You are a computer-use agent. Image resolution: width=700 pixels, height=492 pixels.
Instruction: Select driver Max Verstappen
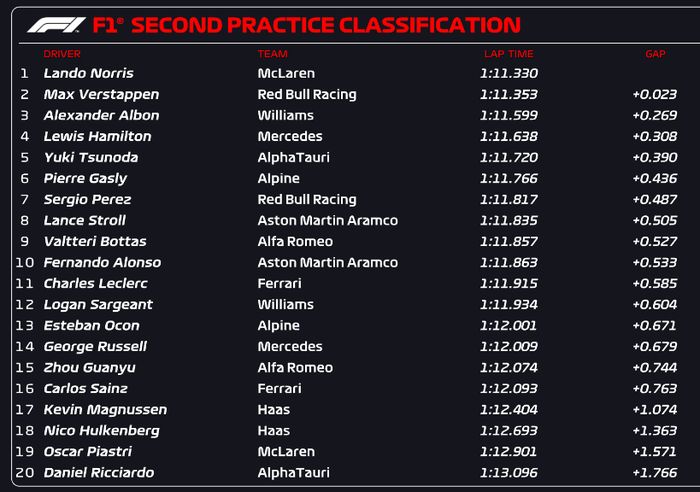[x=101, y=94]
